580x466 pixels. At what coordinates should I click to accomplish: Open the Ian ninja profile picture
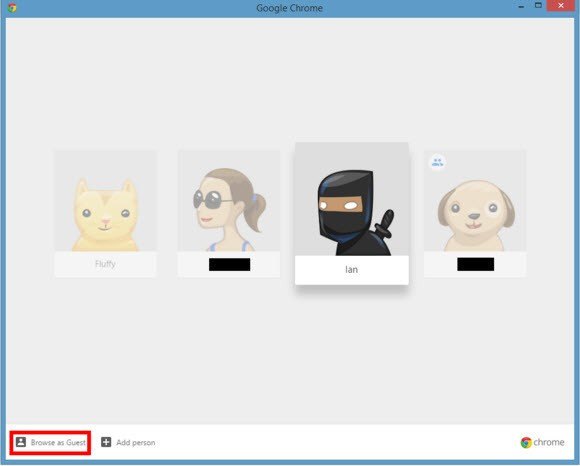point(352,199)
